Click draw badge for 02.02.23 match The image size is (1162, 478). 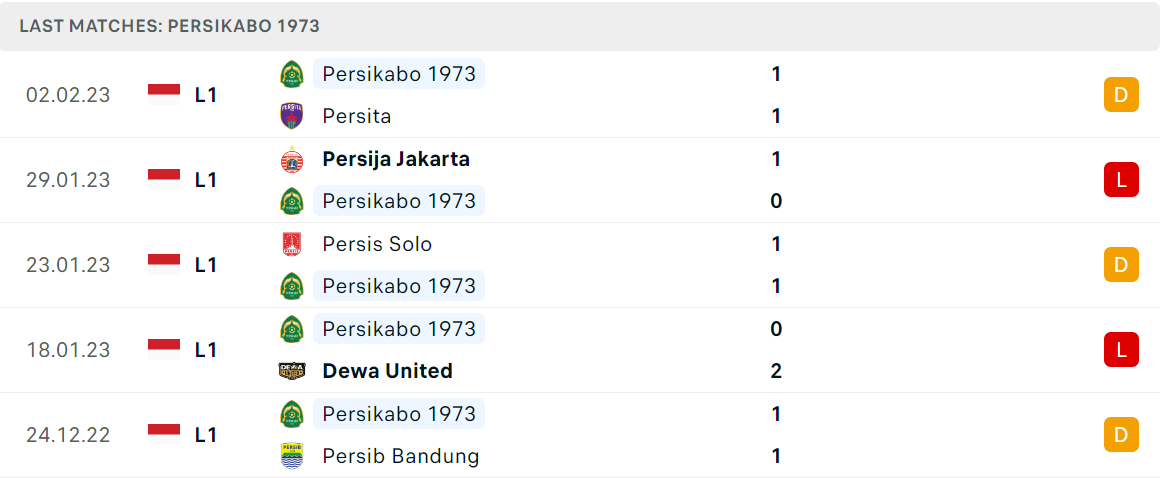click(x=1121, y=95)
